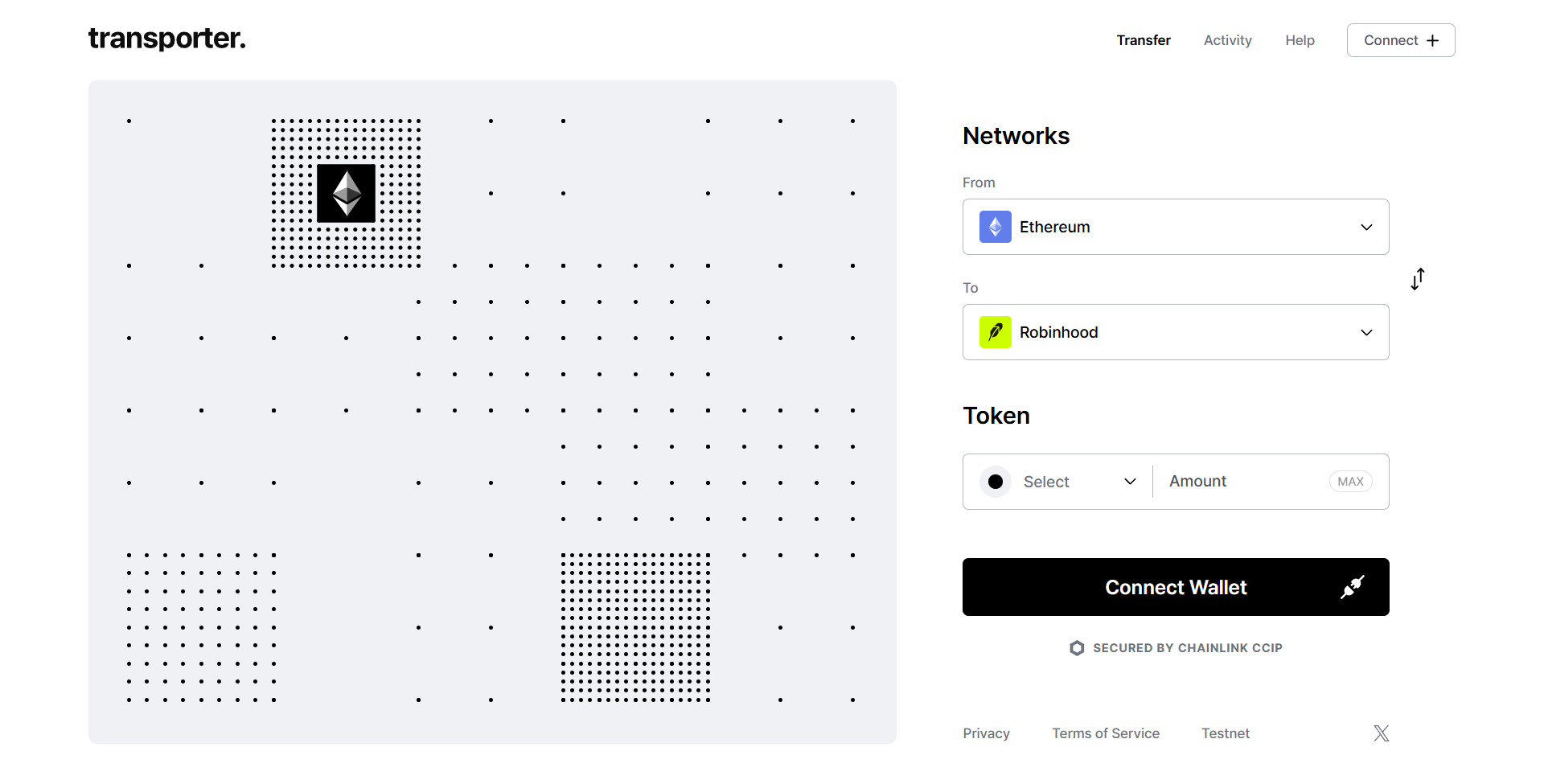This screenshot has width=1544, height=784.
Task: Click the plug icon on Connect Wallet
Action: [x=1353, y=587]
